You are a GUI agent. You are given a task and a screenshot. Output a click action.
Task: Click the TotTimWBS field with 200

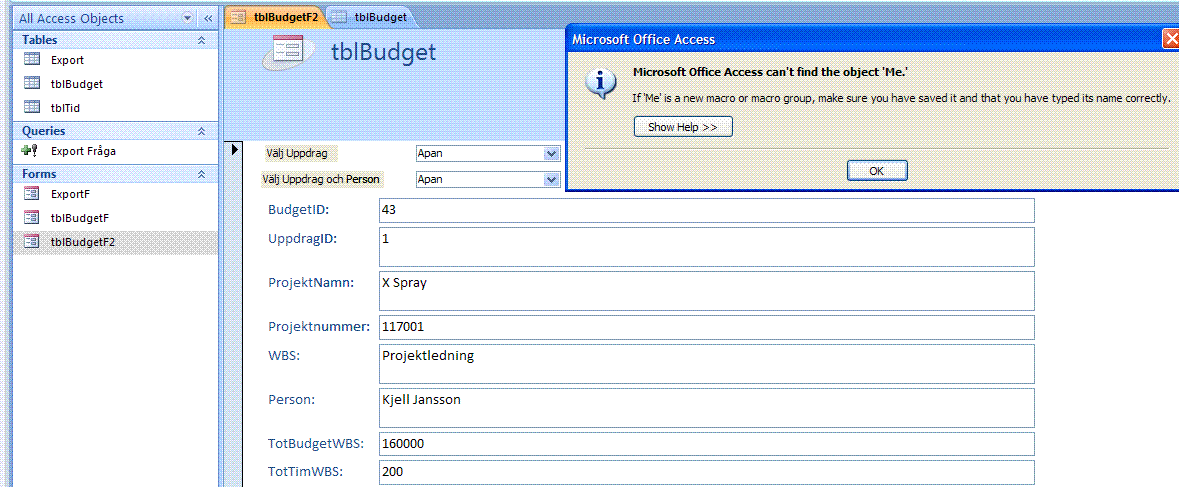tap(707, 472)
